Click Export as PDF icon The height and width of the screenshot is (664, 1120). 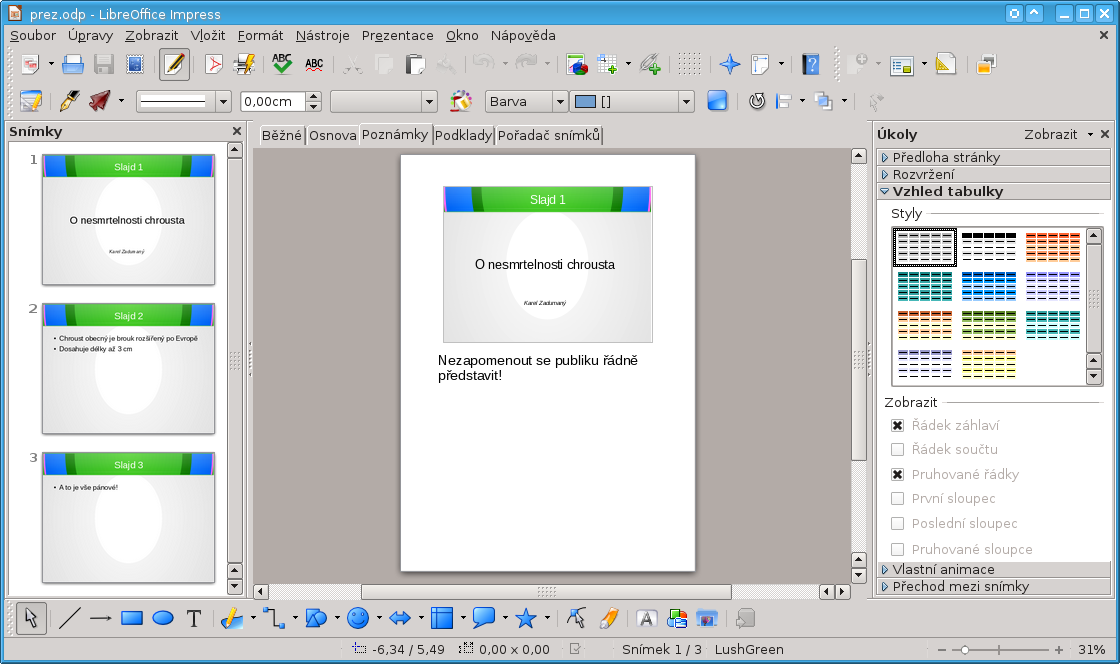point(214,65)
